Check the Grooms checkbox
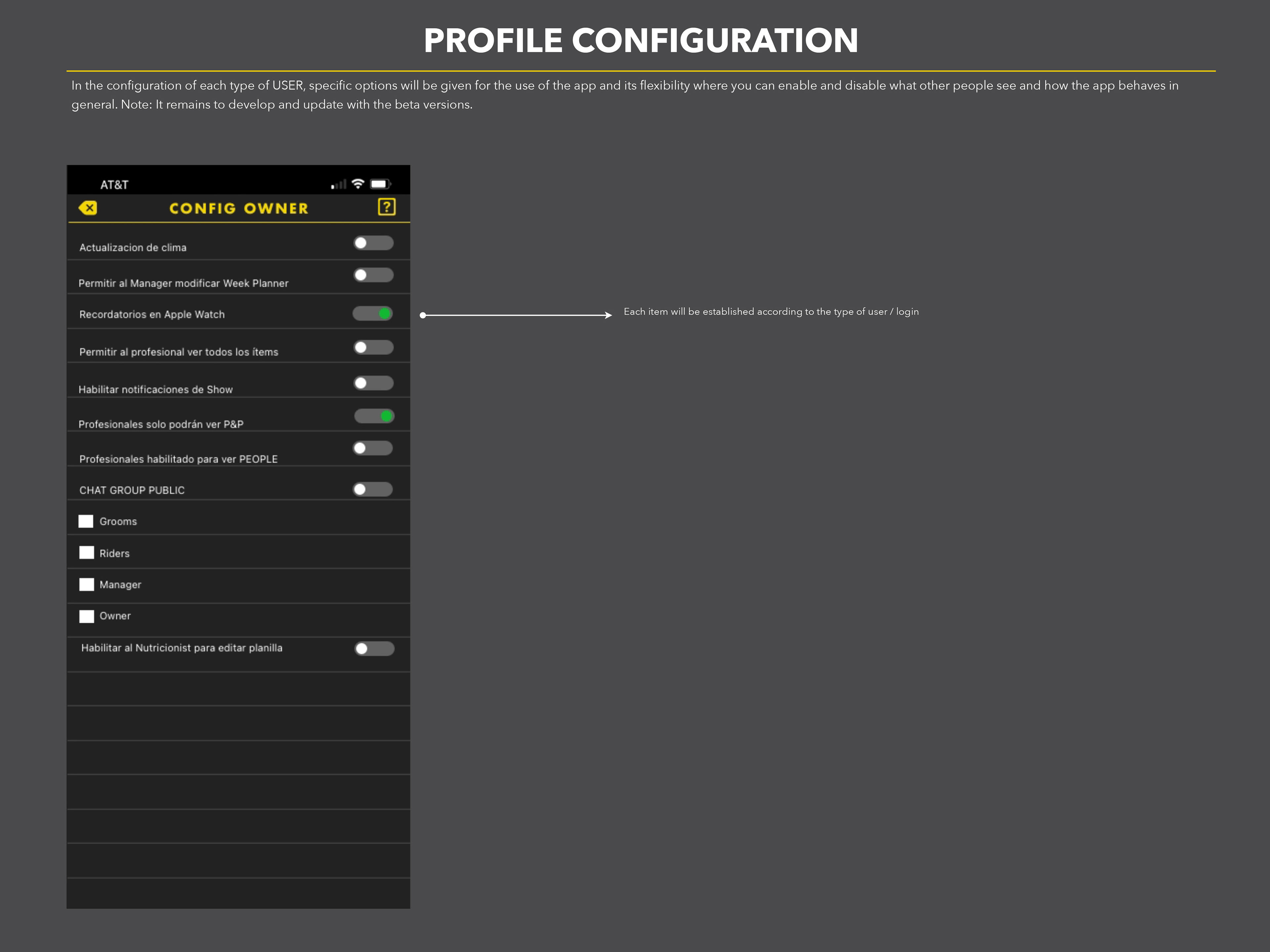Screen dimensions: 1270x952 pos(86,521)
